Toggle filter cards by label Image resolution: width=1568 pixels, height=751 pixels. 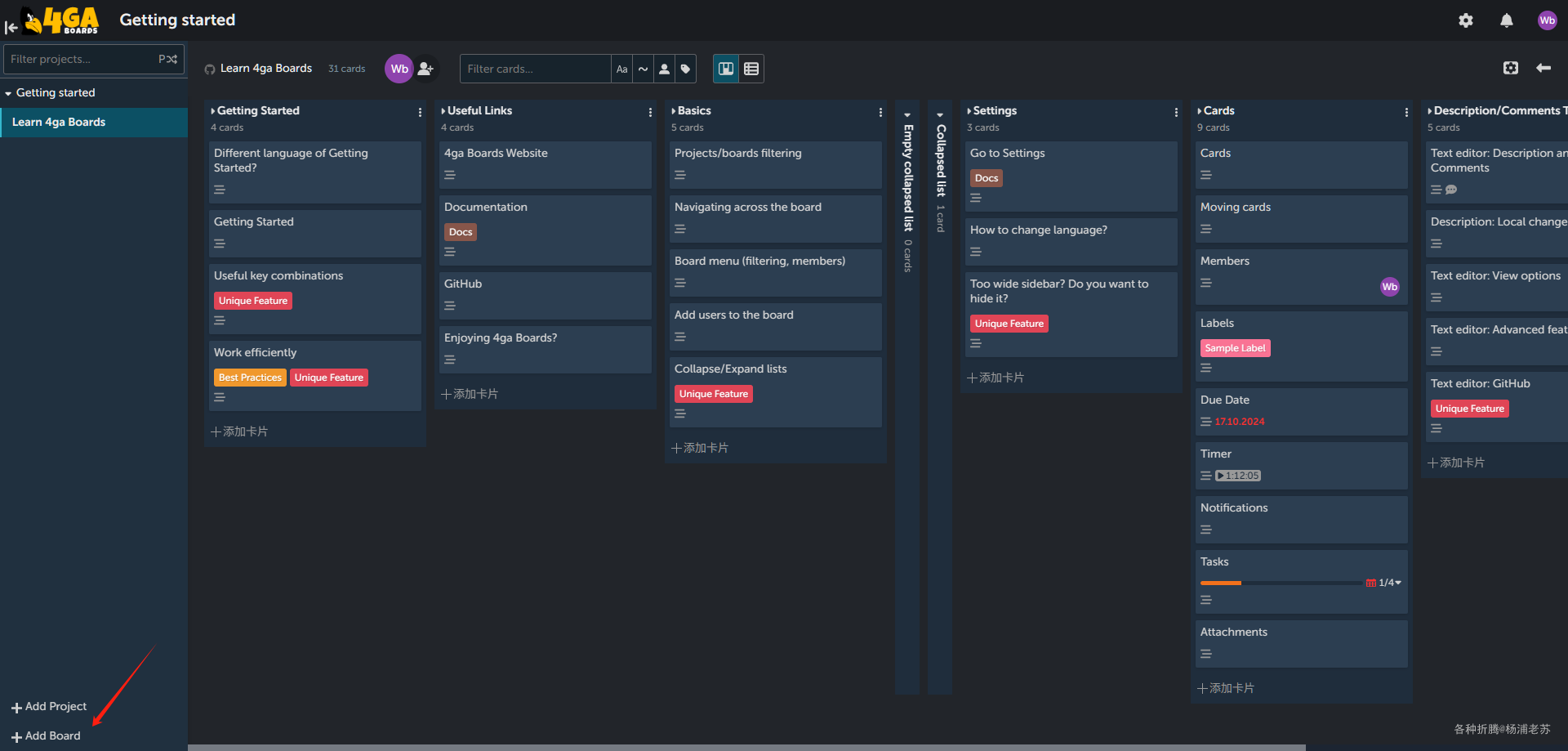(x=686, y=69)
